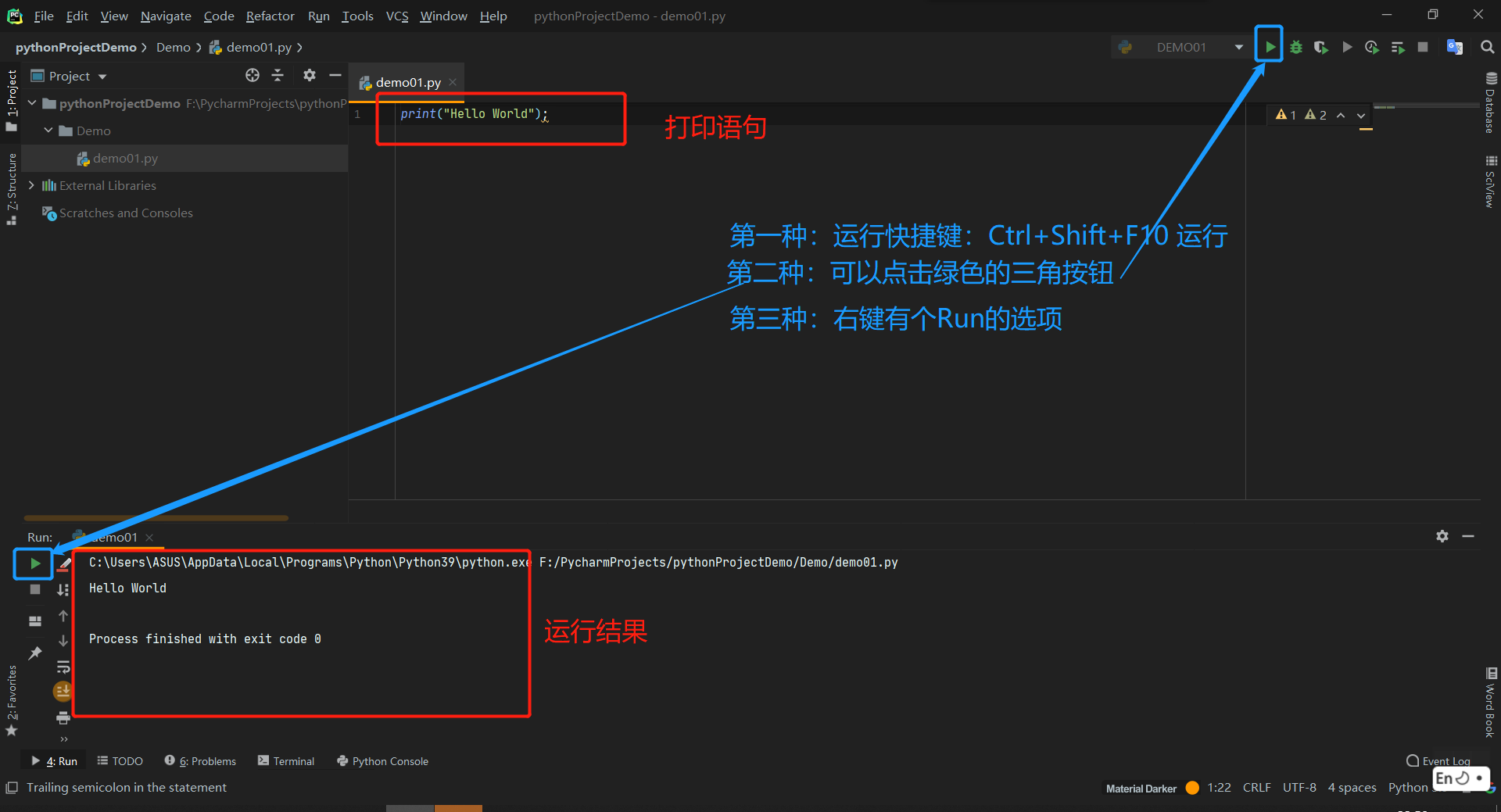
Task: Open the Terminal tool window
Action: point(286,761)
